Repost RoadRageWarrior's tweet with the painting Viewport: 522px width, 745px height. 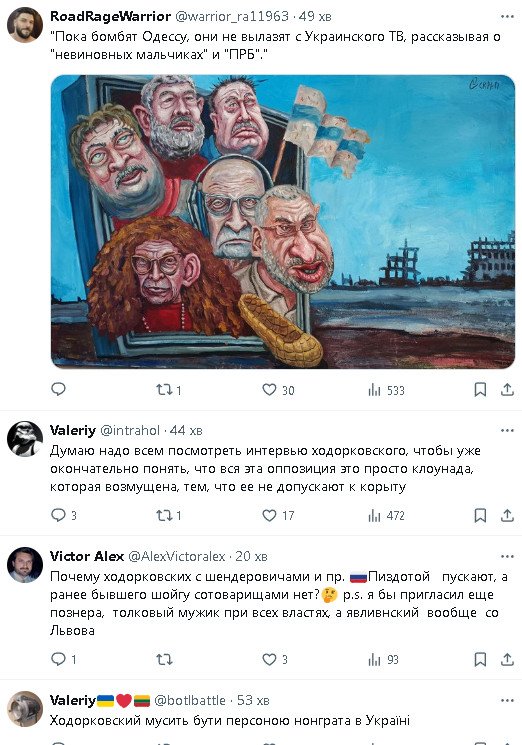coord(169,390)
